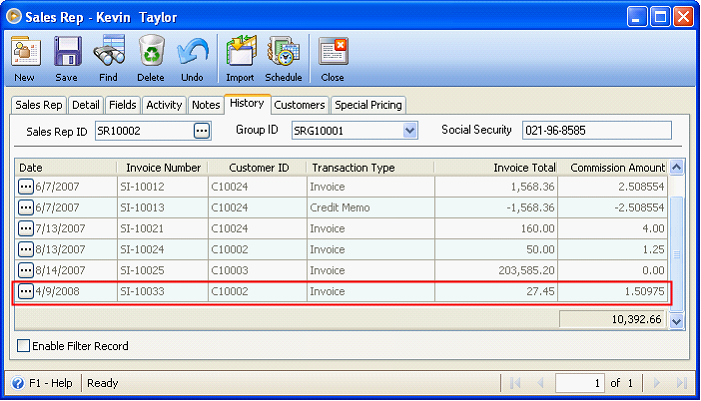Open Sales Rep ID lookup ellipsis button
The image size is (701, 401).
[202, 131]
